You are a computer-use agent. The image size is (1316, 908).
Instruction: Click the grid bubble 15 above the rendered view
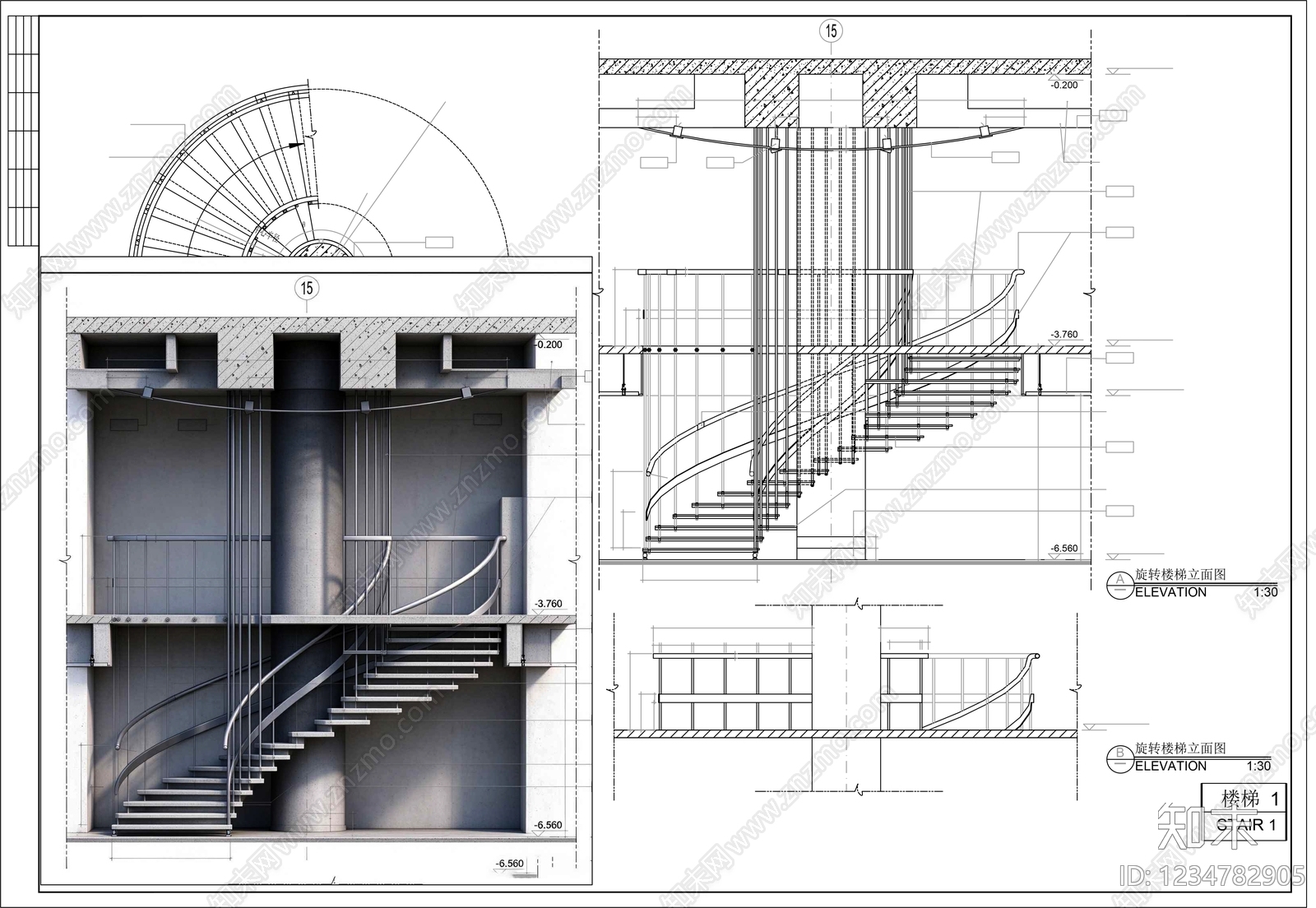click(307, 288)
